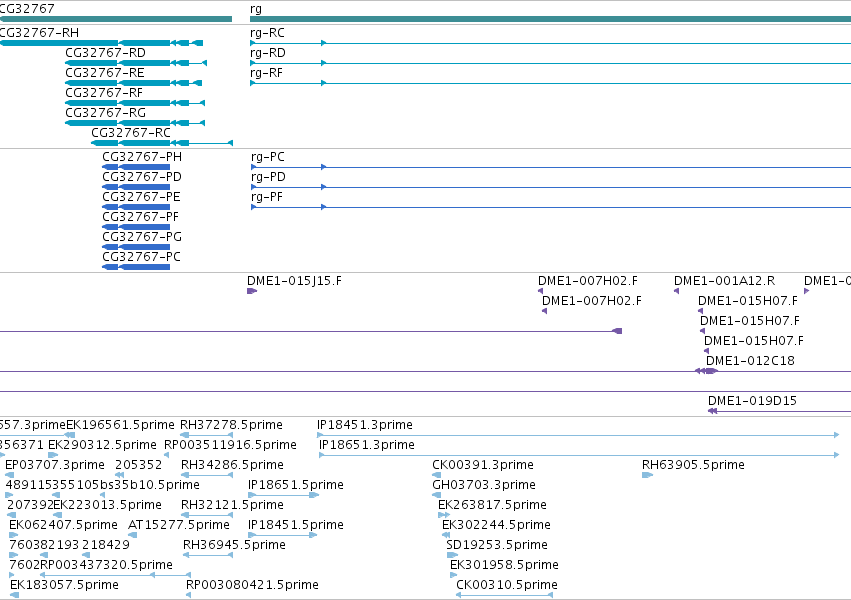Click the CG32767-PF protein label
Screen dimensions: 851x600
tap(141, 217)
